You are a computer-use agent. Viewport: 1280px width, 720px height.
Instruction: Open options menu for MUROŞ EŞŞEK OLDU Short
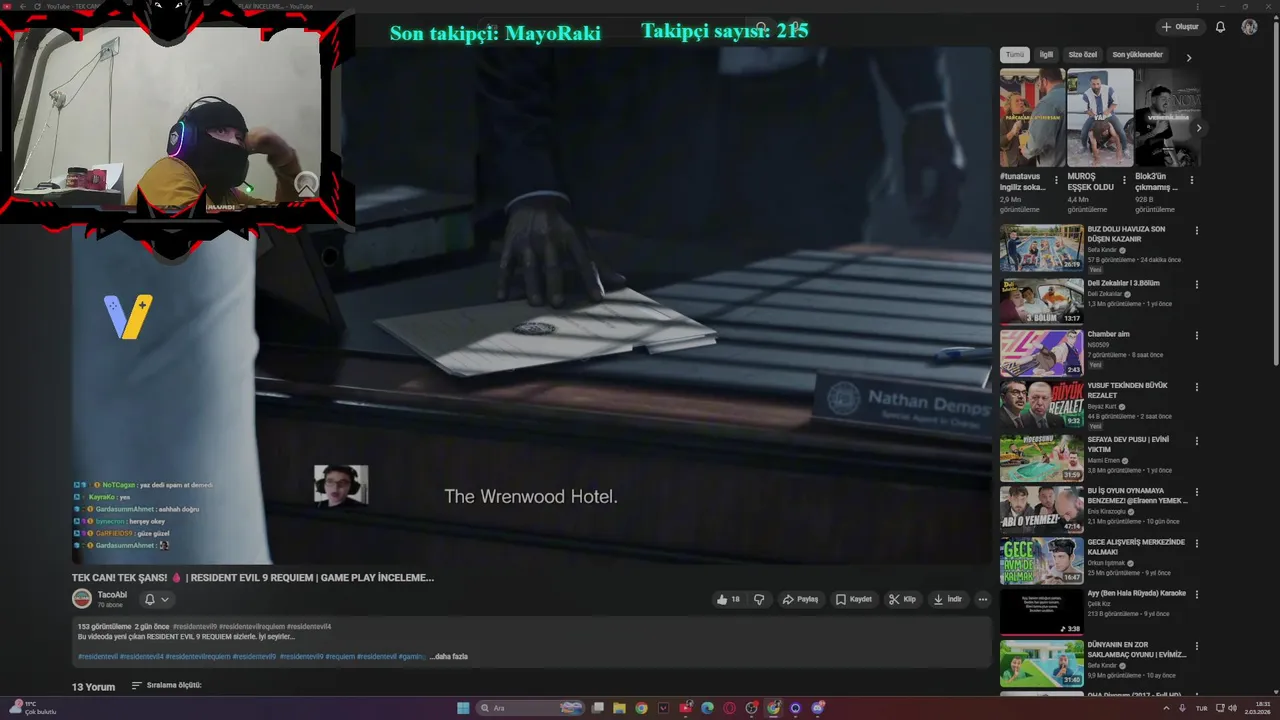pyautogui.click(x=1124, y=181)
